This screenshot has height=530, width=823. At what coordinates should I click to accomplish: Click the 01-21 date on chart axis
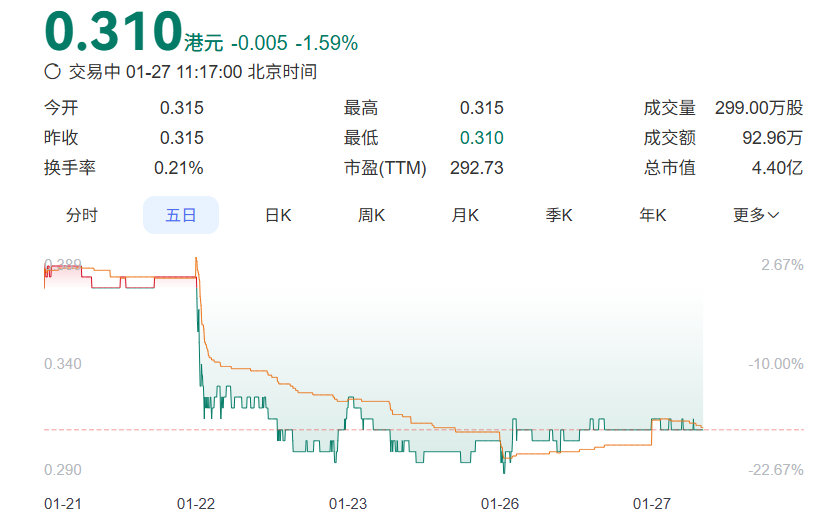pyautogui.click(x=63, y=504)
